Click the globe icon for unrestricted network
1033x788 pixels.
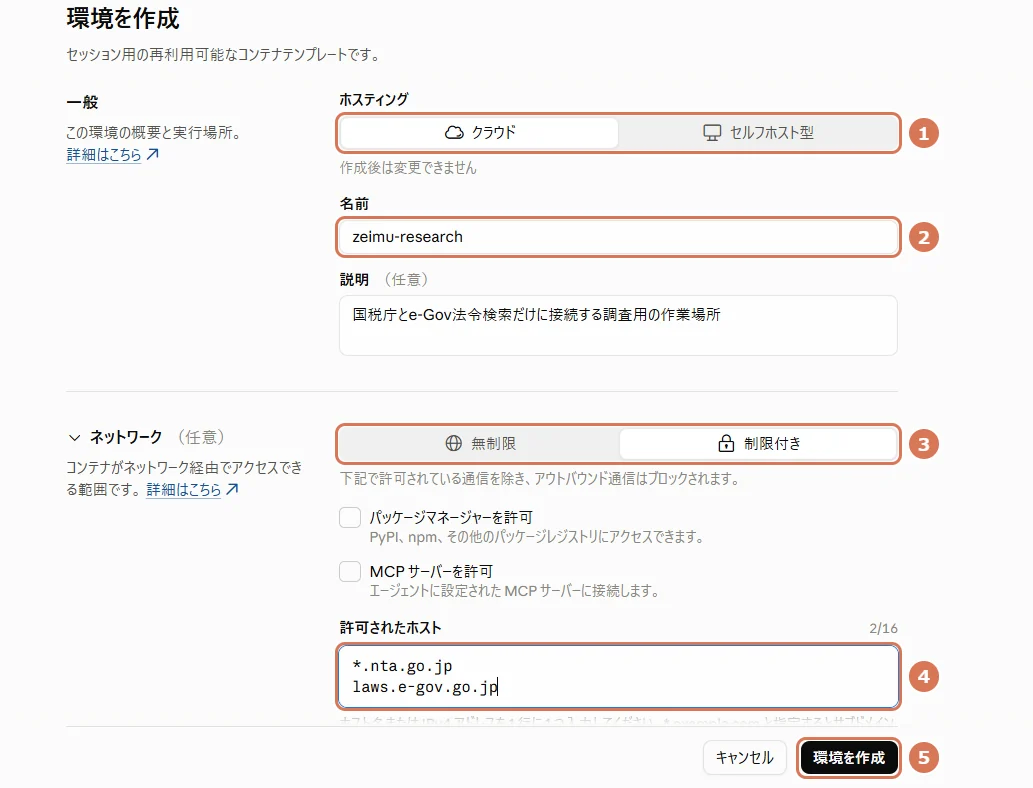coord(453,443)
